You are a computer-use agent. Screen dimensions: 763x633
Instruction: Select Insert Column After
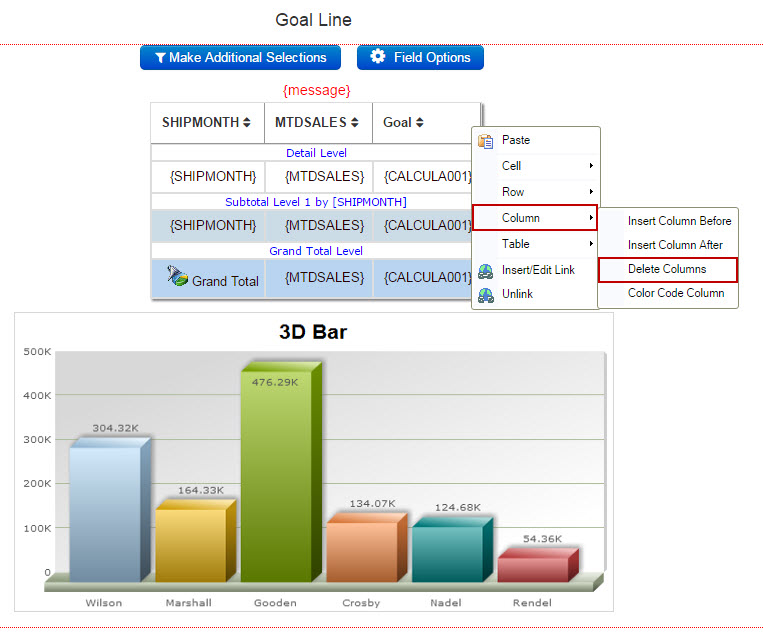click(x=668, y=245)
